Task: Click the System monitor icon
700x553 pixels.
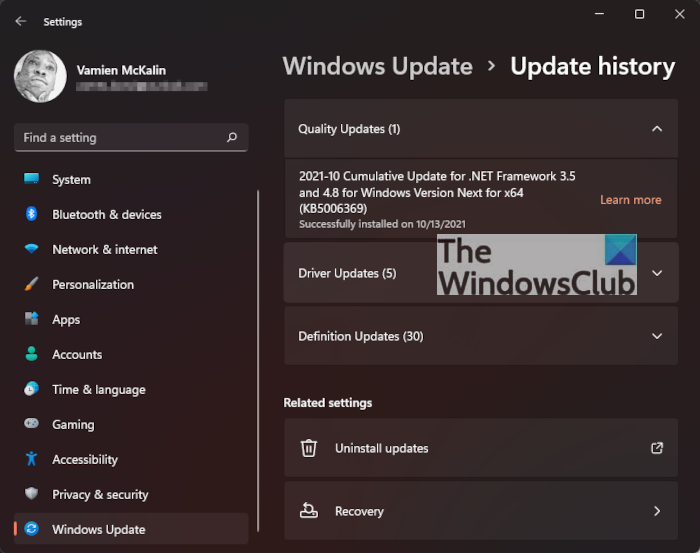Action: 31,179
